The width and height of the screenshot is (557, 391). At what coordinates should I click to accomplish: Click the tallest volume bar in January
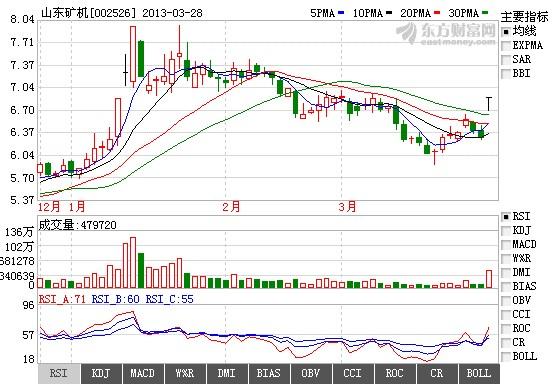pos(133,262)
